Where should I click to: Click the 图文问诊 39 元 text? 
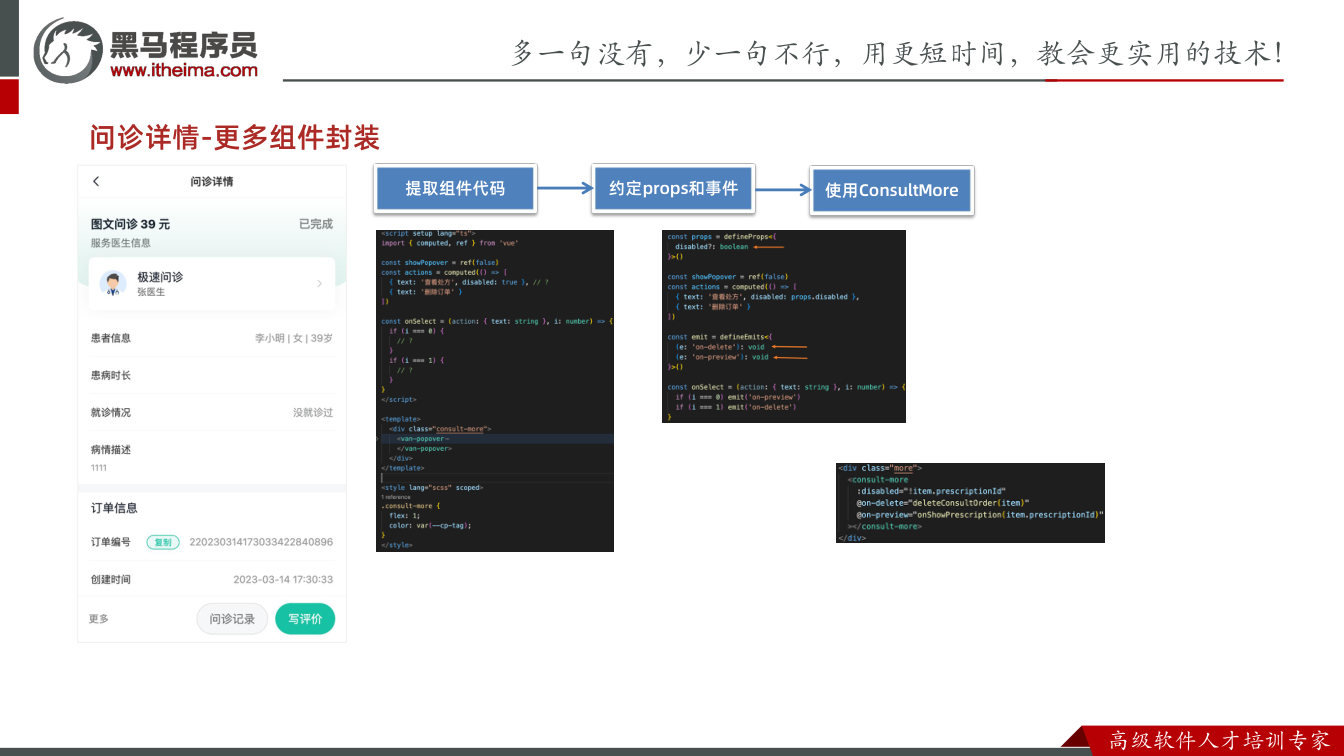pyautogui.click(x=130, y=224)
